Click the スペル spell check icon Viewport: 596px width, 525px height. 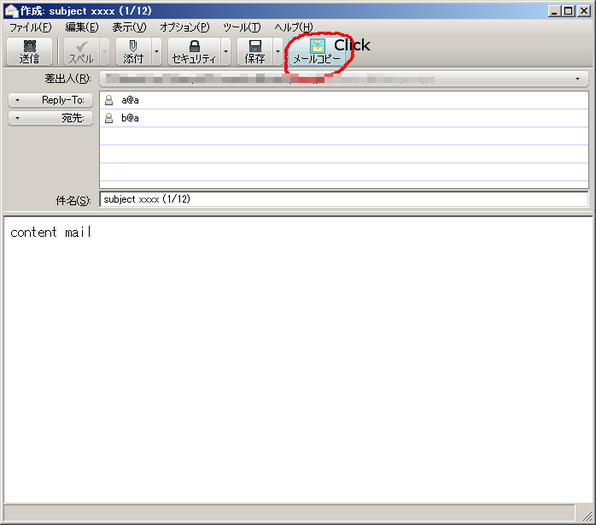[81, 46]
